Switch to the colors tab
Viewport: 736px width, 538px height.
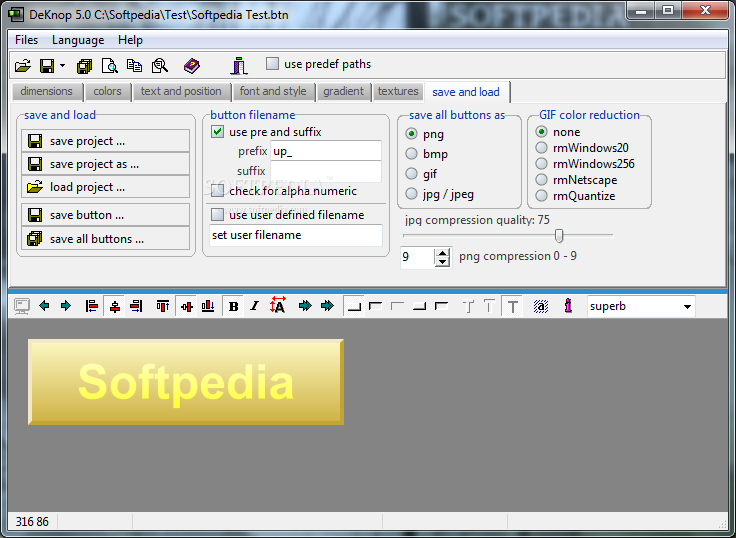pyautogui.click(x=107, y=91)
